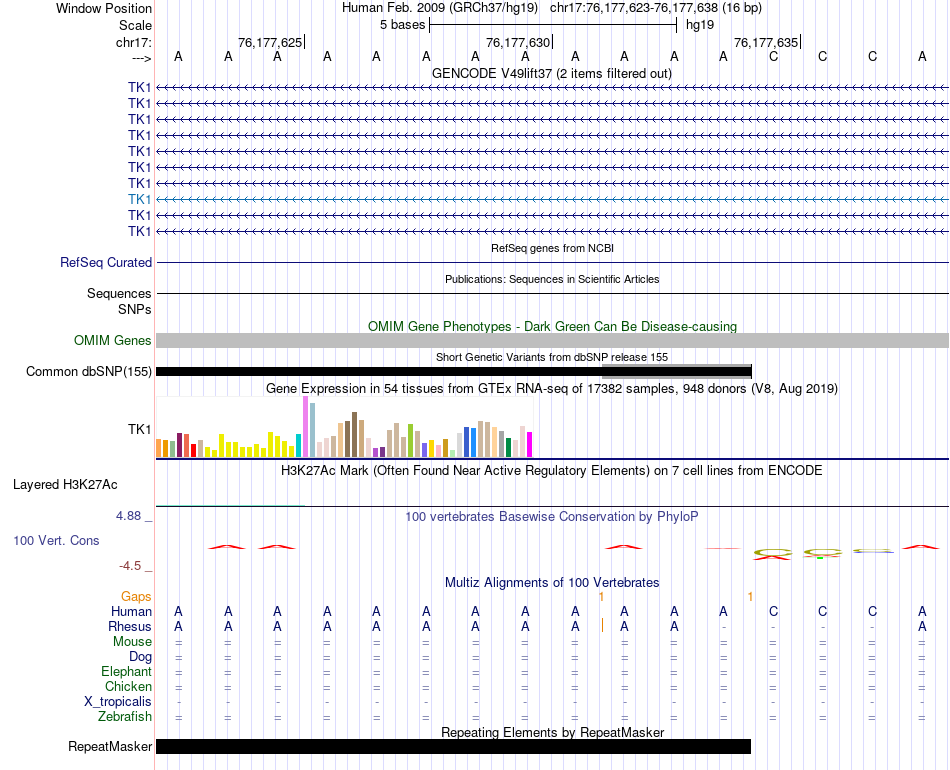Click the Dog alignment row label
The width and height of the screenshot is (950, 770).
pyautogui.click(x=140, y=657)
